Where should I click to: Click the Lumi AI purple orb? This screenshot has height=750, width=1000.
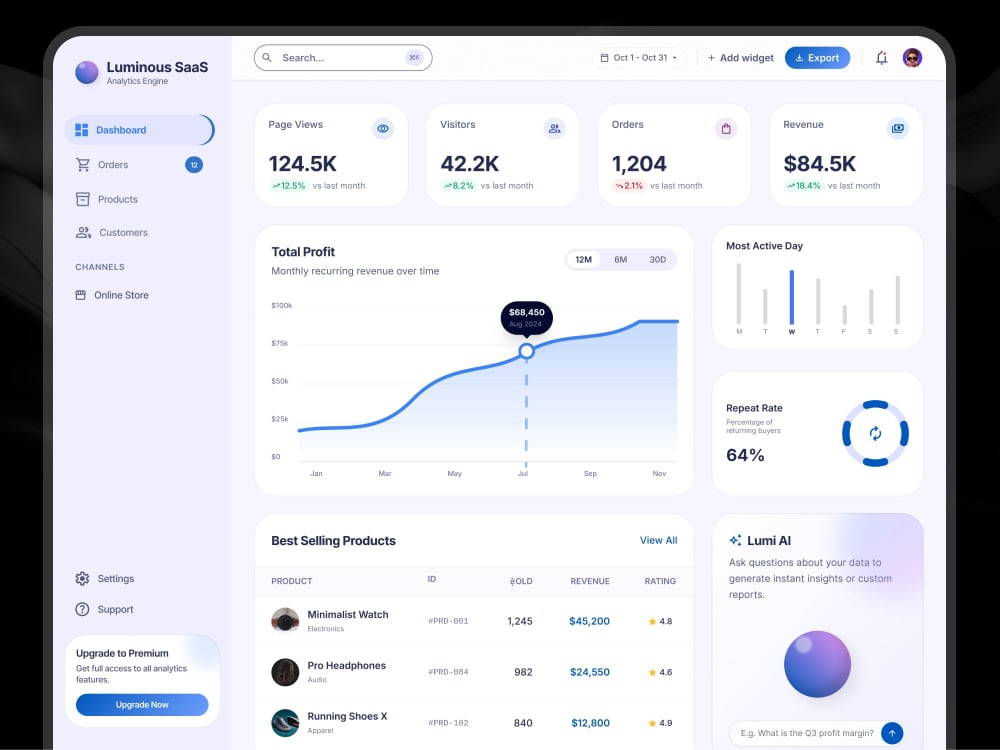[x=817, y=664]
